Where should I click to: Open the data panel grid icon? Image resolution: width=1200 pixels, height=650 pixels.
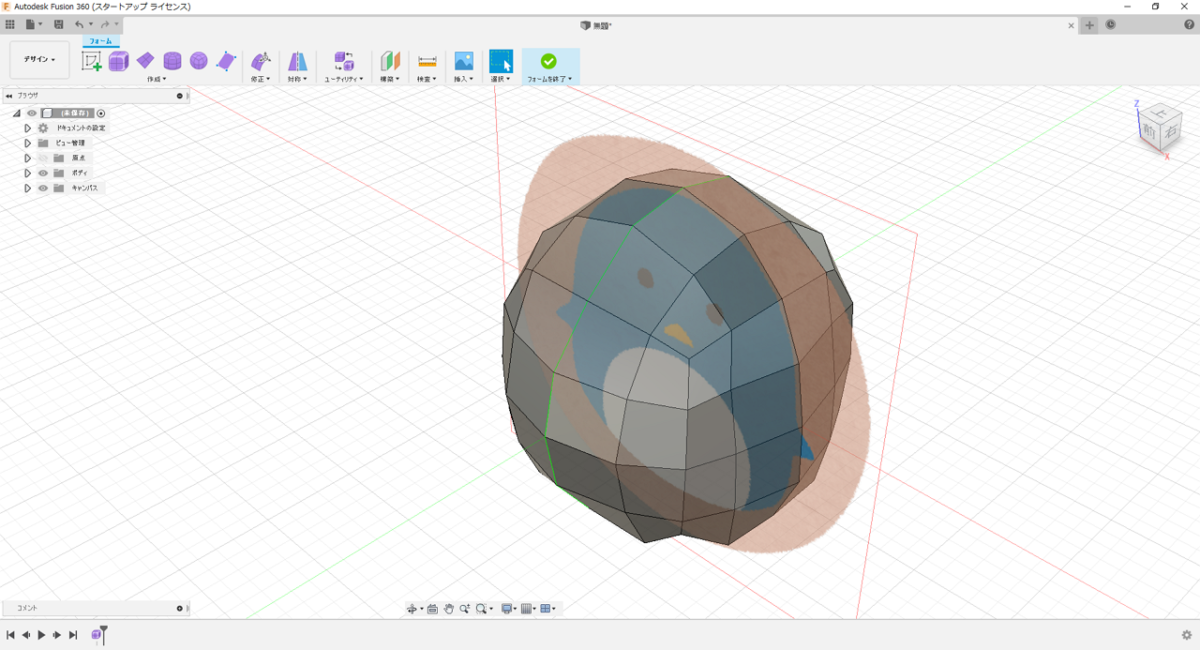(10, 24)
